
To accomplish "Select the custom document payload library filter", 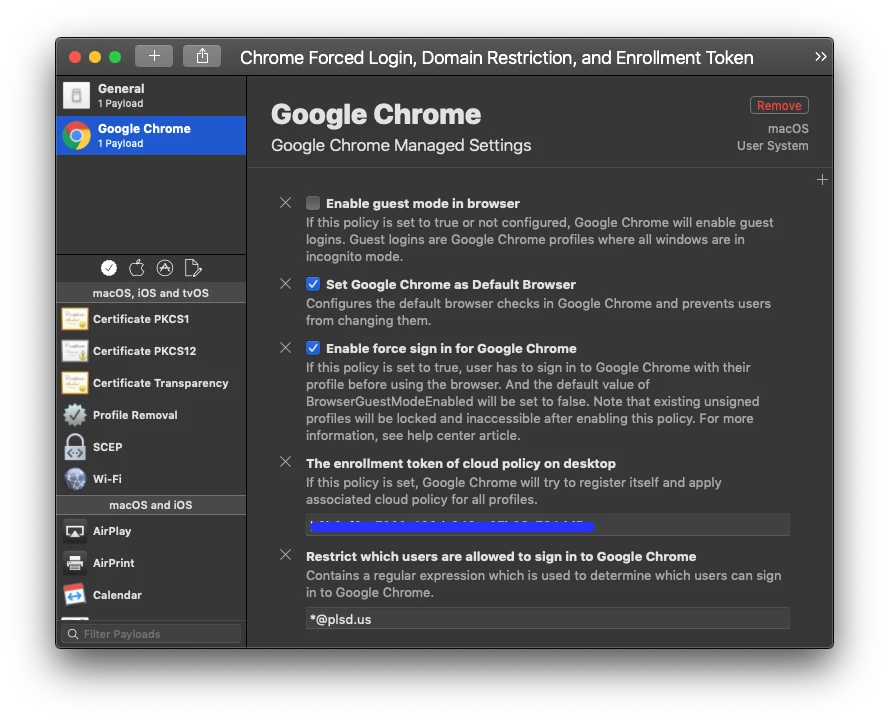I will point(193,268).
